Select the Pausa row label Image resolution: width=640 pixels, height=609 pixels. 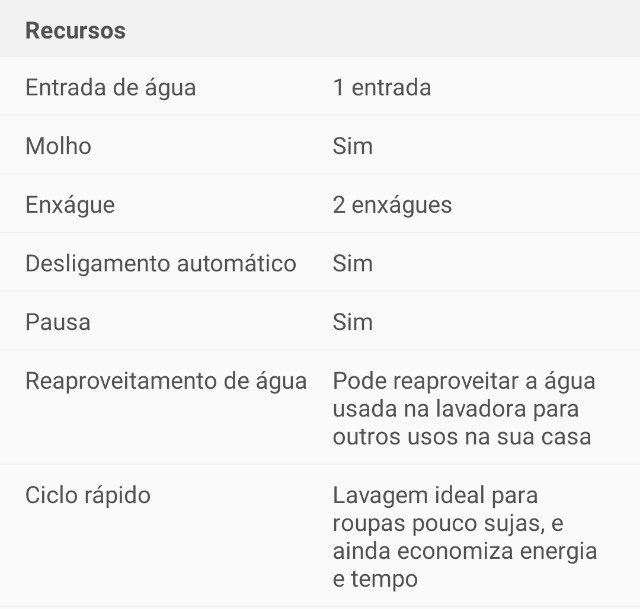(x=58, y=322)
